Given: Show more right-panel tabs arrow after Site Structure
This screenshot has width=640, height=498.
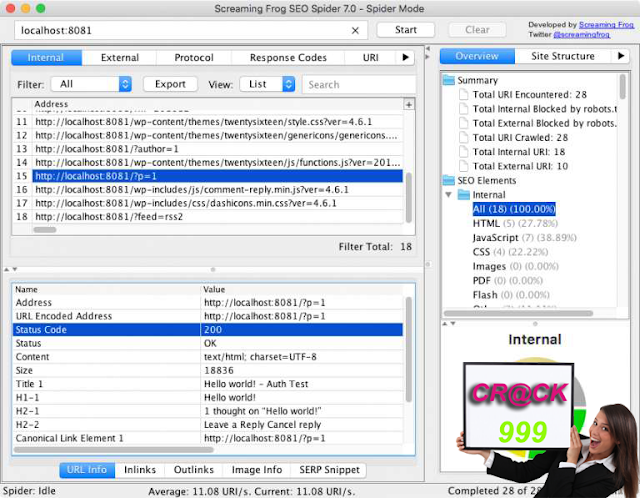Looking at the screenshot, I should tap(621, 56).
